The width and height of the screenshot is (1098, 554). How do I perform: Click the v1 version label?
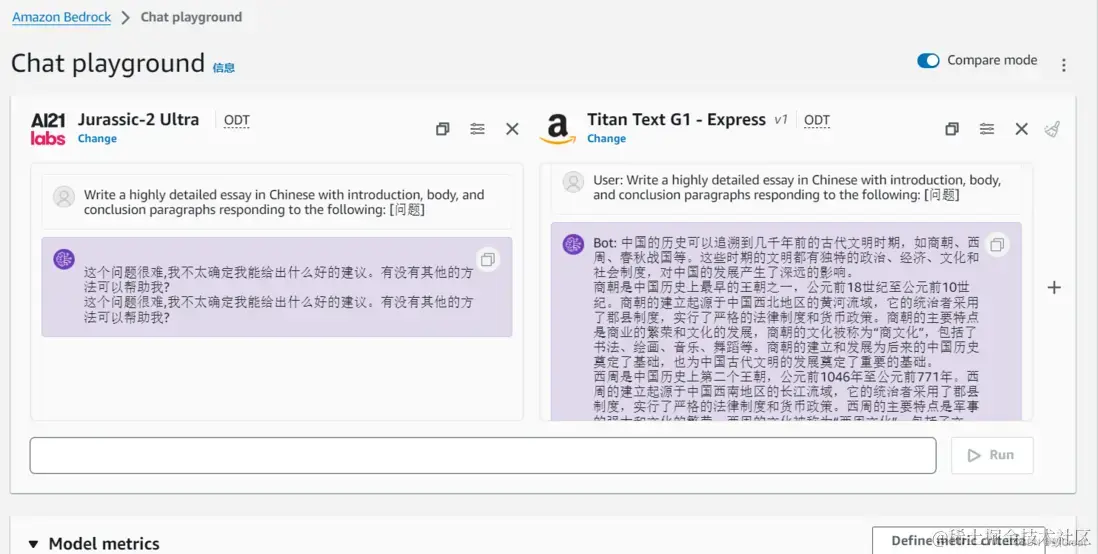(x=781, y=120)
